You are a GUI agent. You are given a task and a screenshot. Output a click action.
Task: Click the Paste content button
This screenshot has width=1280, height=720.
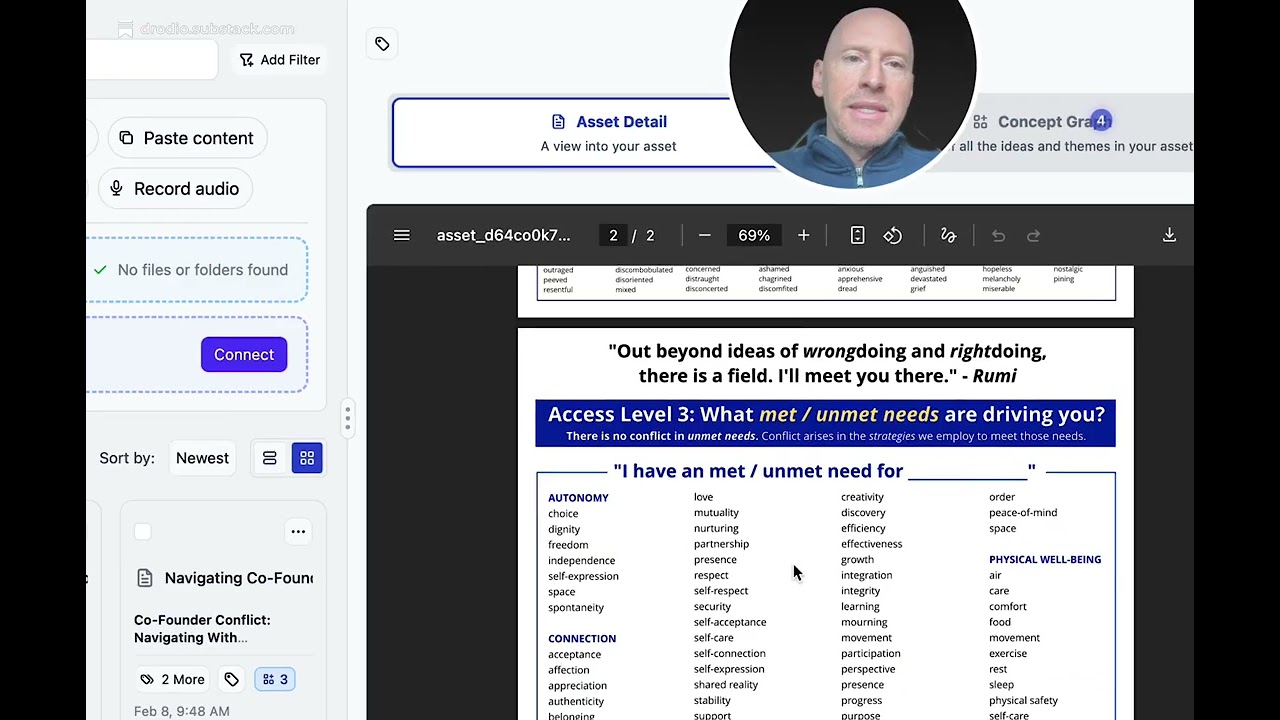click(x=187, y=138)
